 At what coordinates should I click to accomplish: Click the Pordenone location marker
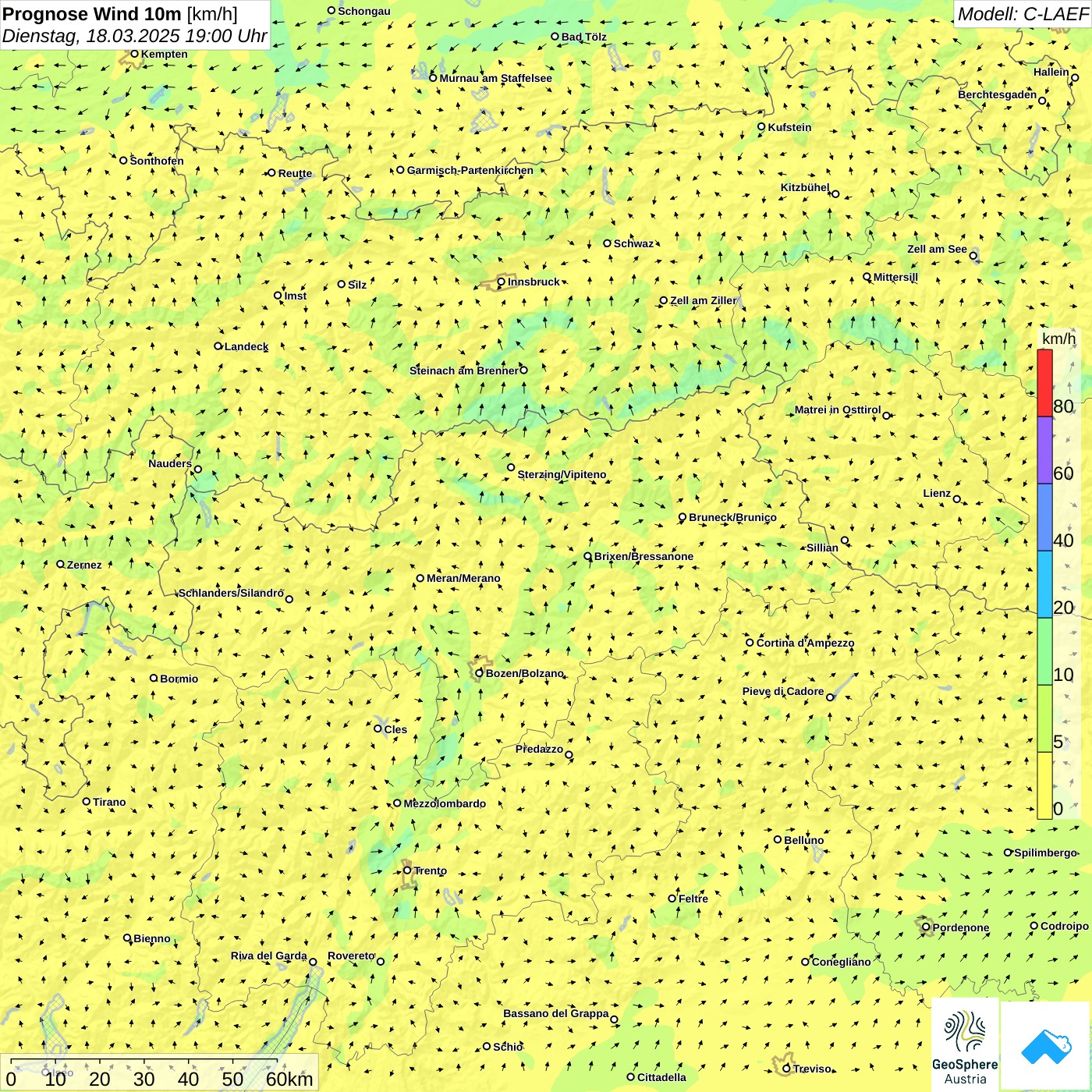click(x=927, y=927)
